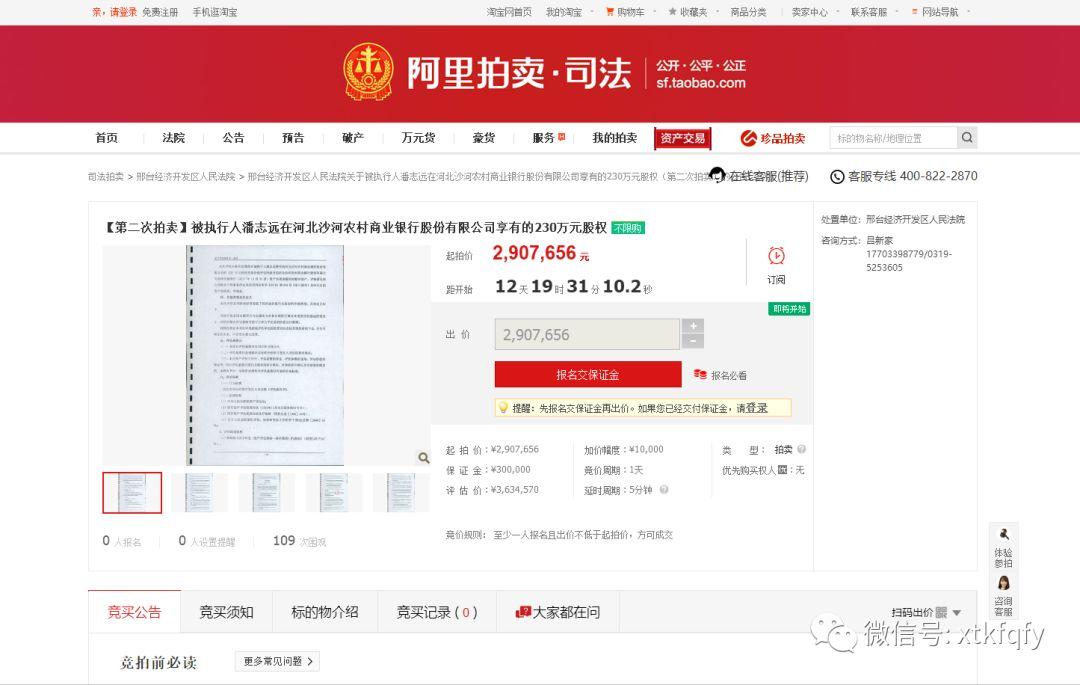Open the 淘宝网首页 link
The image size is (1080, 685).
click(x=509, y=12)
